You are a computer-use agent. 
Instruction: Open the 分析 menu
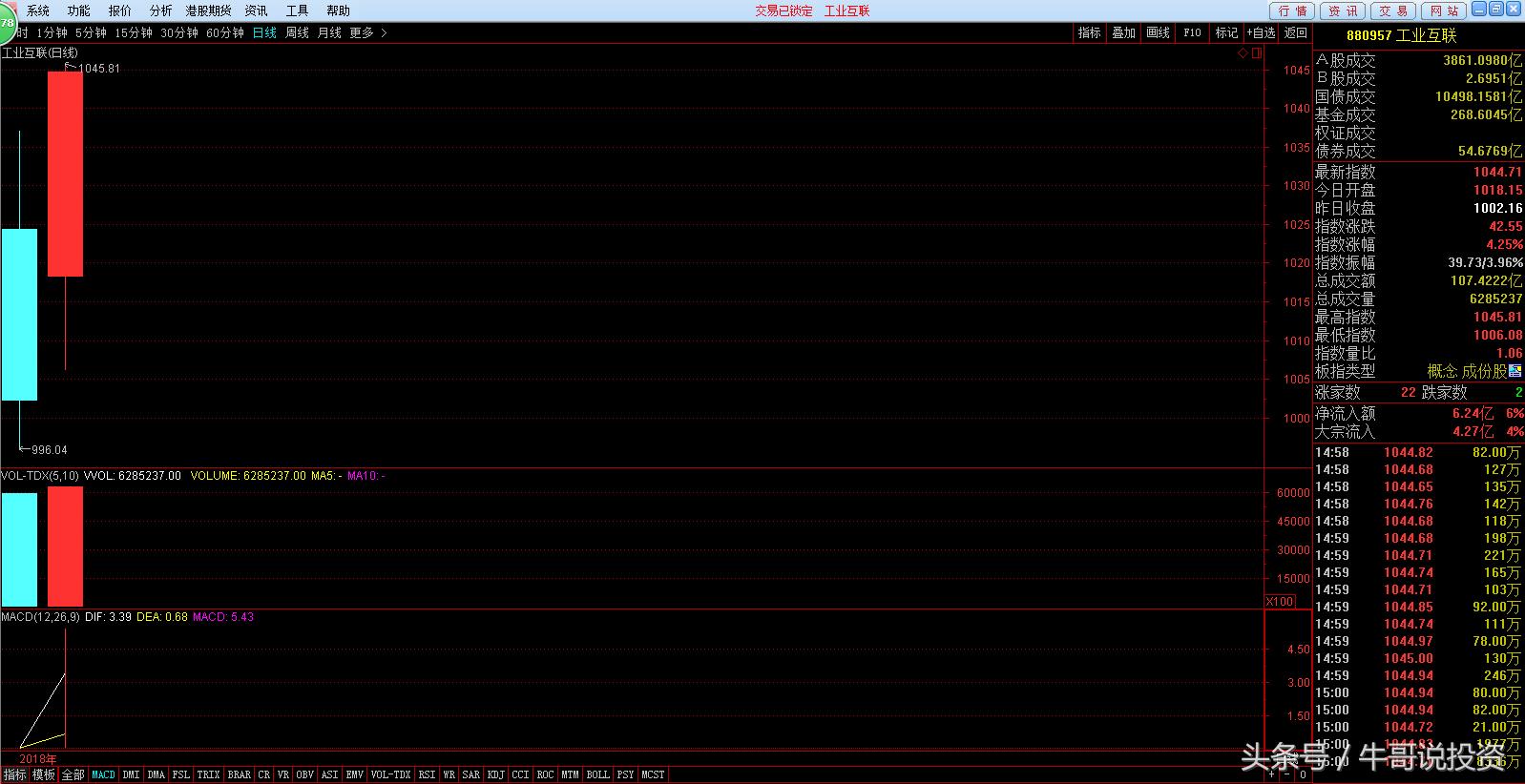tap(160, 10)
